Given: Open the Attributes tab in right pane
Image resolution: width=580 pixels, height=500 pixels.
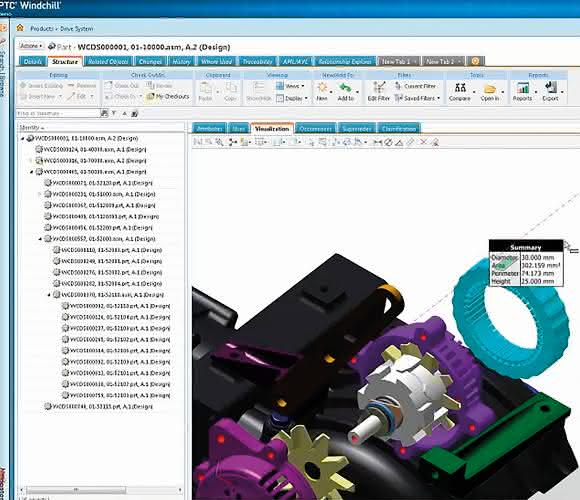Looking at the screenshot, I should 210,128.
